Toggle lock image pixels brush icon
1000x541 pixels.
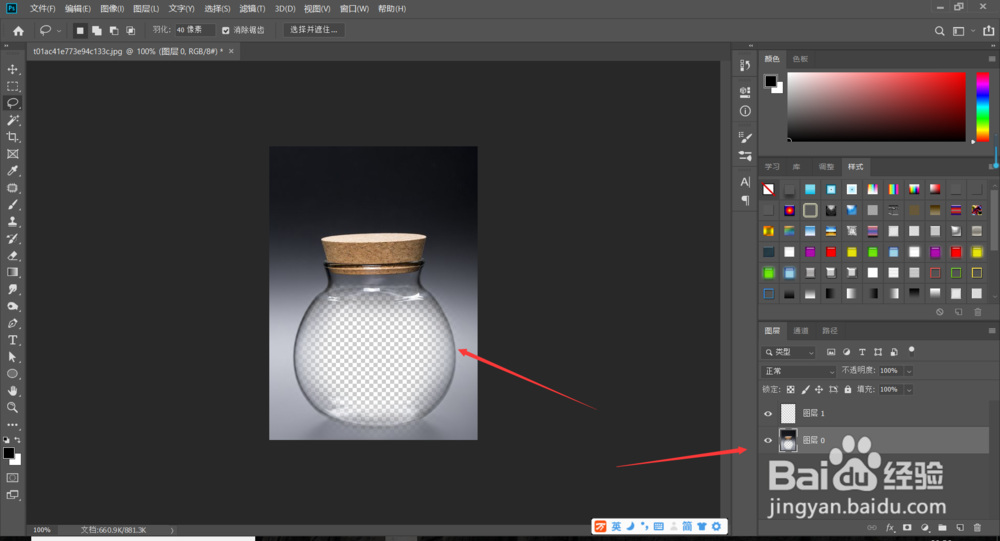click(805, 389)
